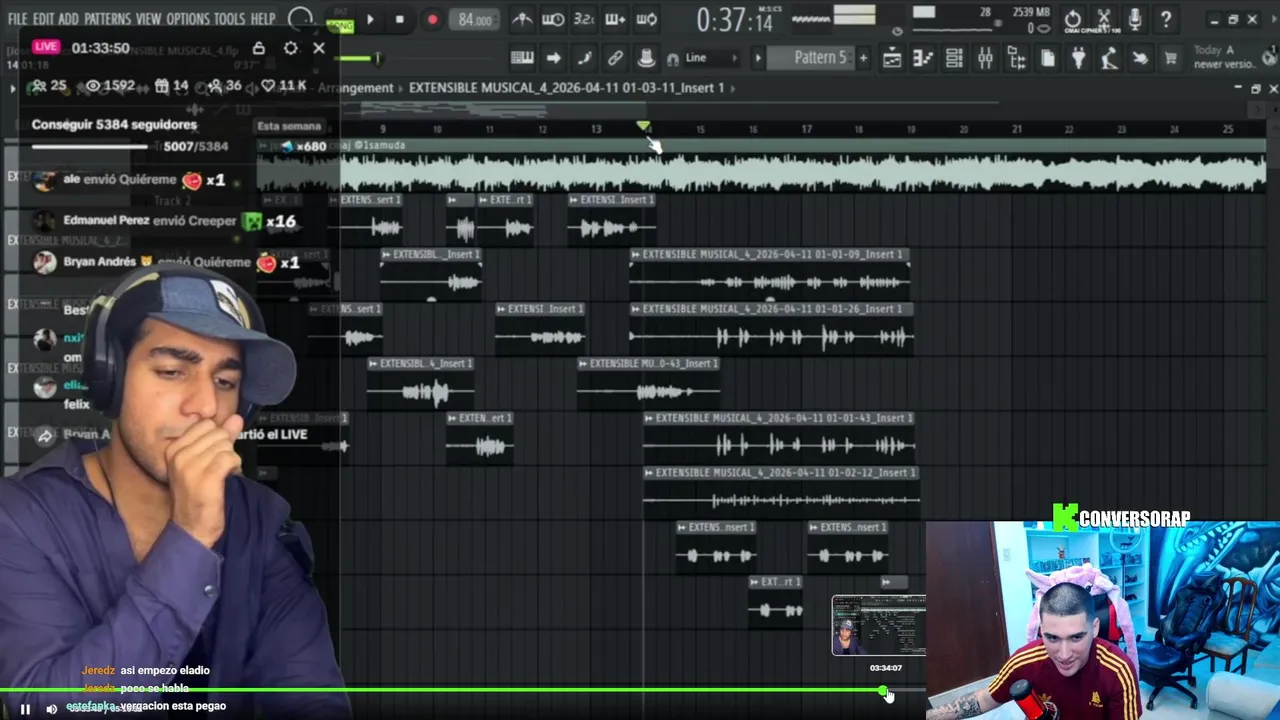Toggle blend recording overdub
This screenshot has height=720, width=1280.
(x=615, y=19)
